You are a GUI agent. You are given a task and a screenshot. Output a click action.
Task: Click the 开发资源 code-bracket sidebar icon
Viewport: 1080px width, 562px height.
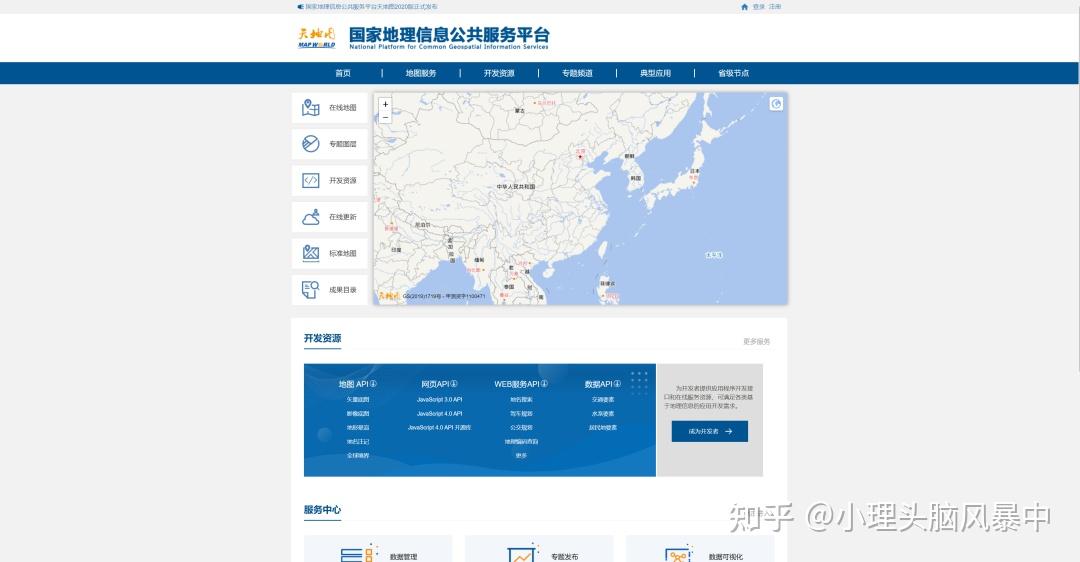click(x=311, y=180)
